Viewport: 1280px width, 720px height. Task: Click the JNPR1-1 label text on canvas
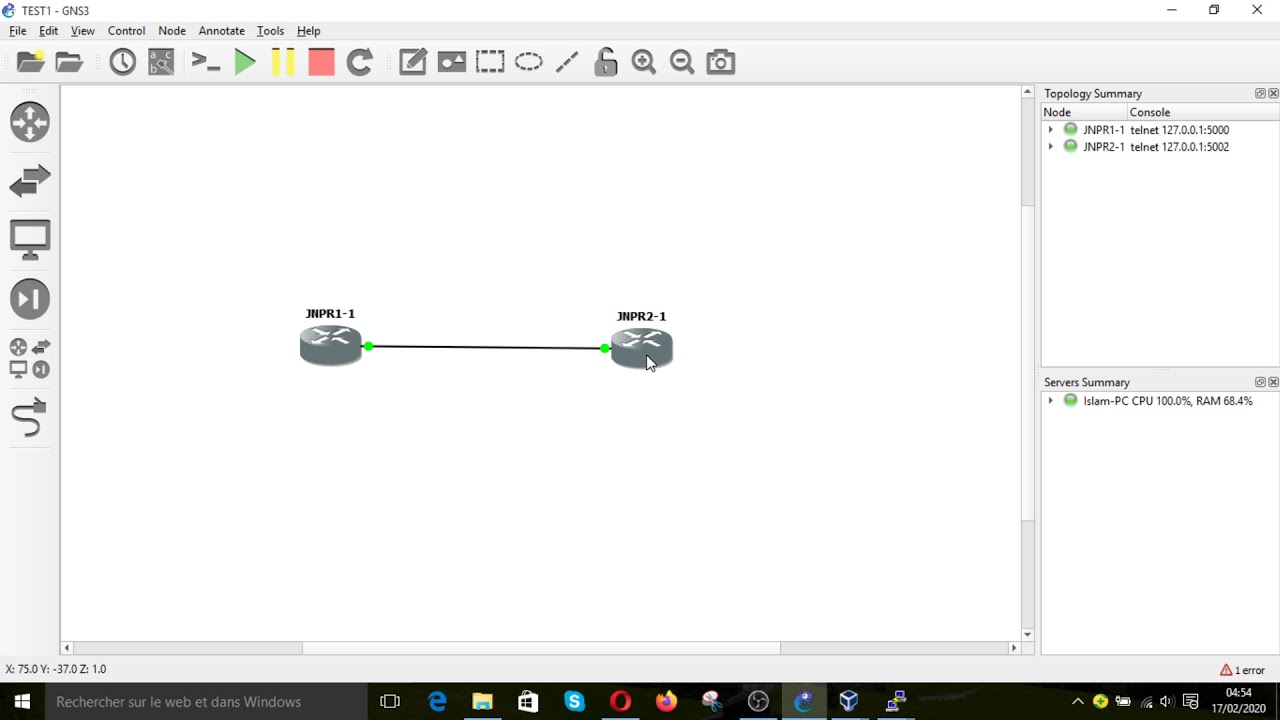pos(330,314)
